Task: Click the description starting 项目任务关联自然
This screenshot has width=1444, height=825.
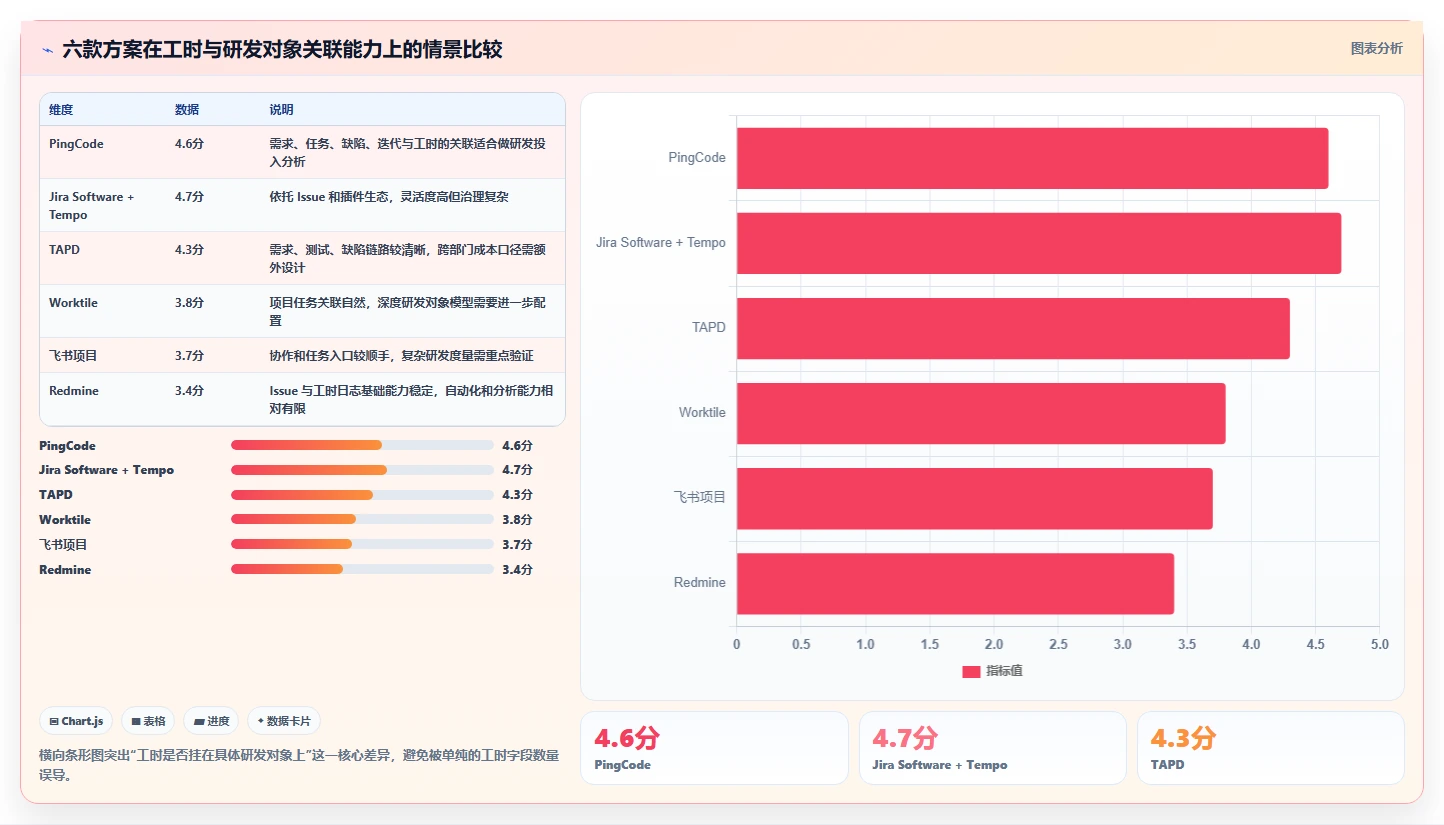Action: [x=407, y=312]
